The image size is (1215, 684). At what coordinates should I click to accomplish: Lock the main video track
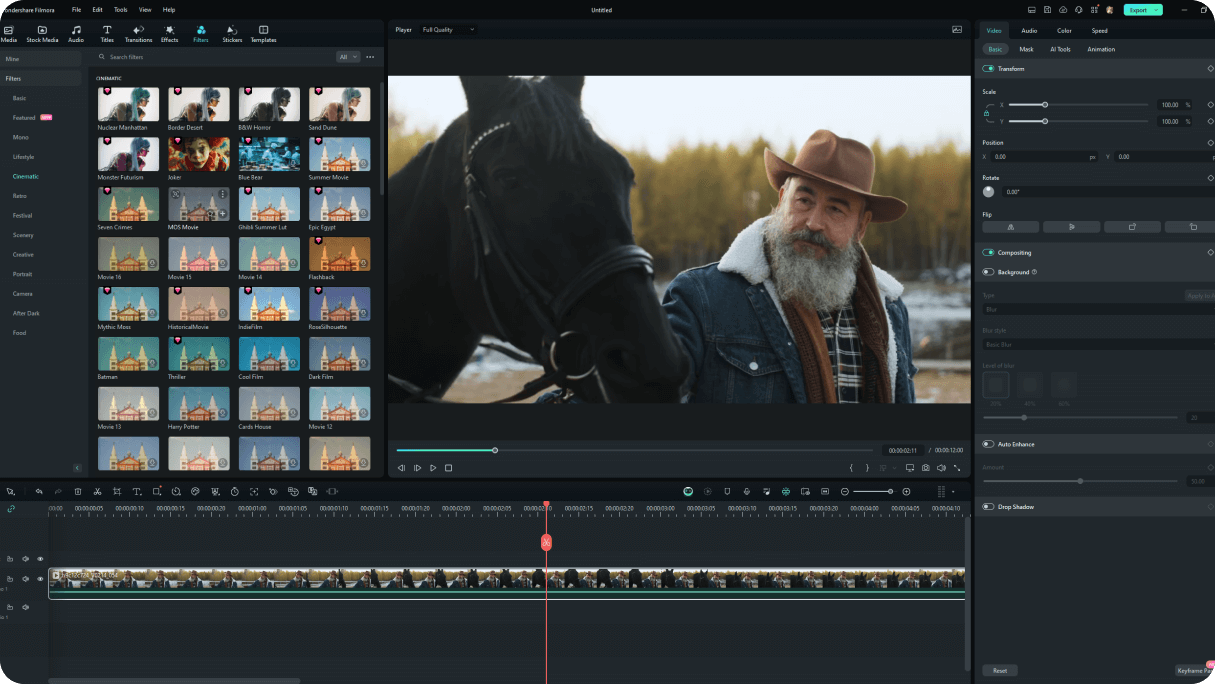[x=10, y=578]
